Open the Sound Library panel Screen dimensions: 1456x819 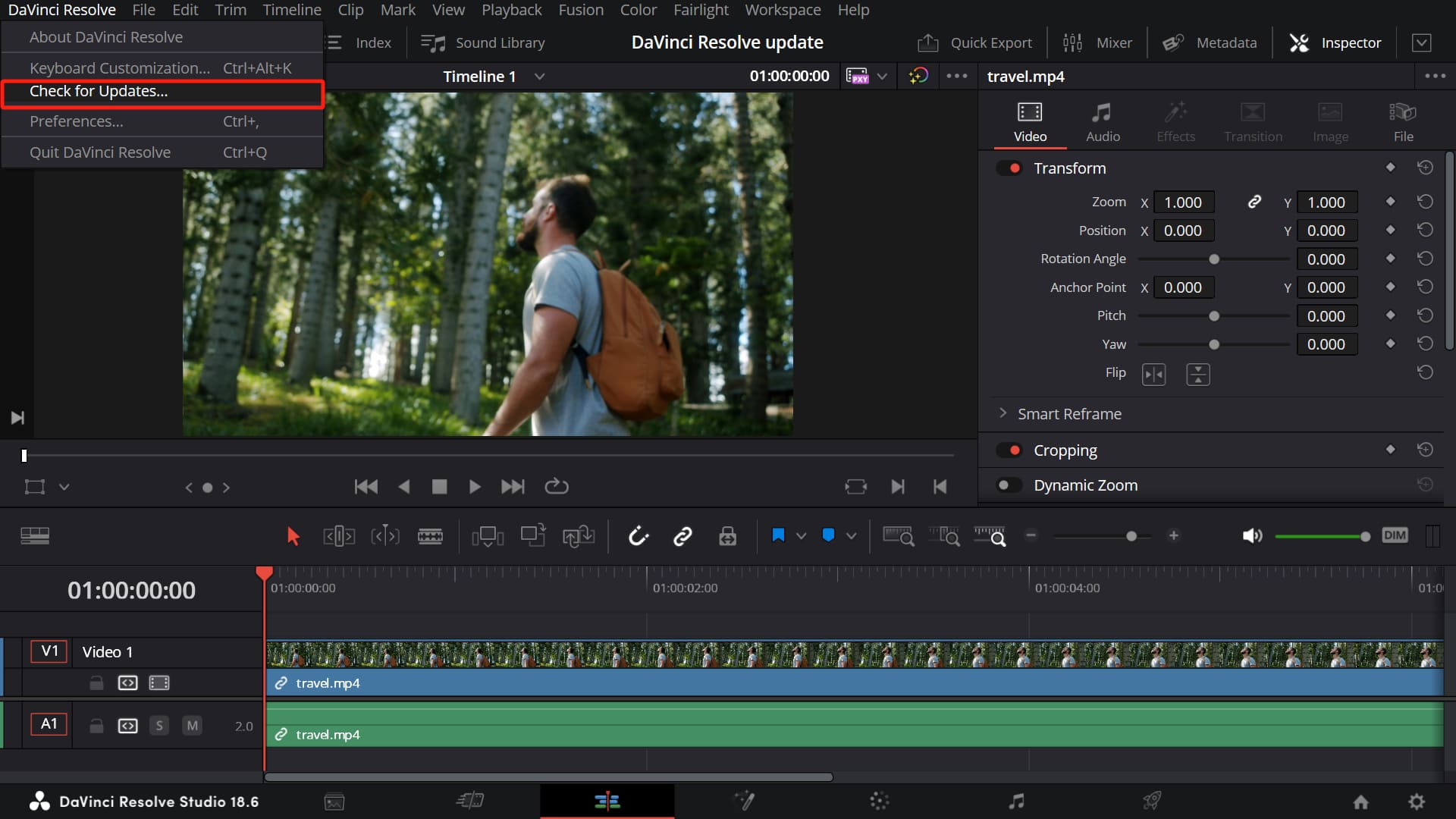coord(483,43)
